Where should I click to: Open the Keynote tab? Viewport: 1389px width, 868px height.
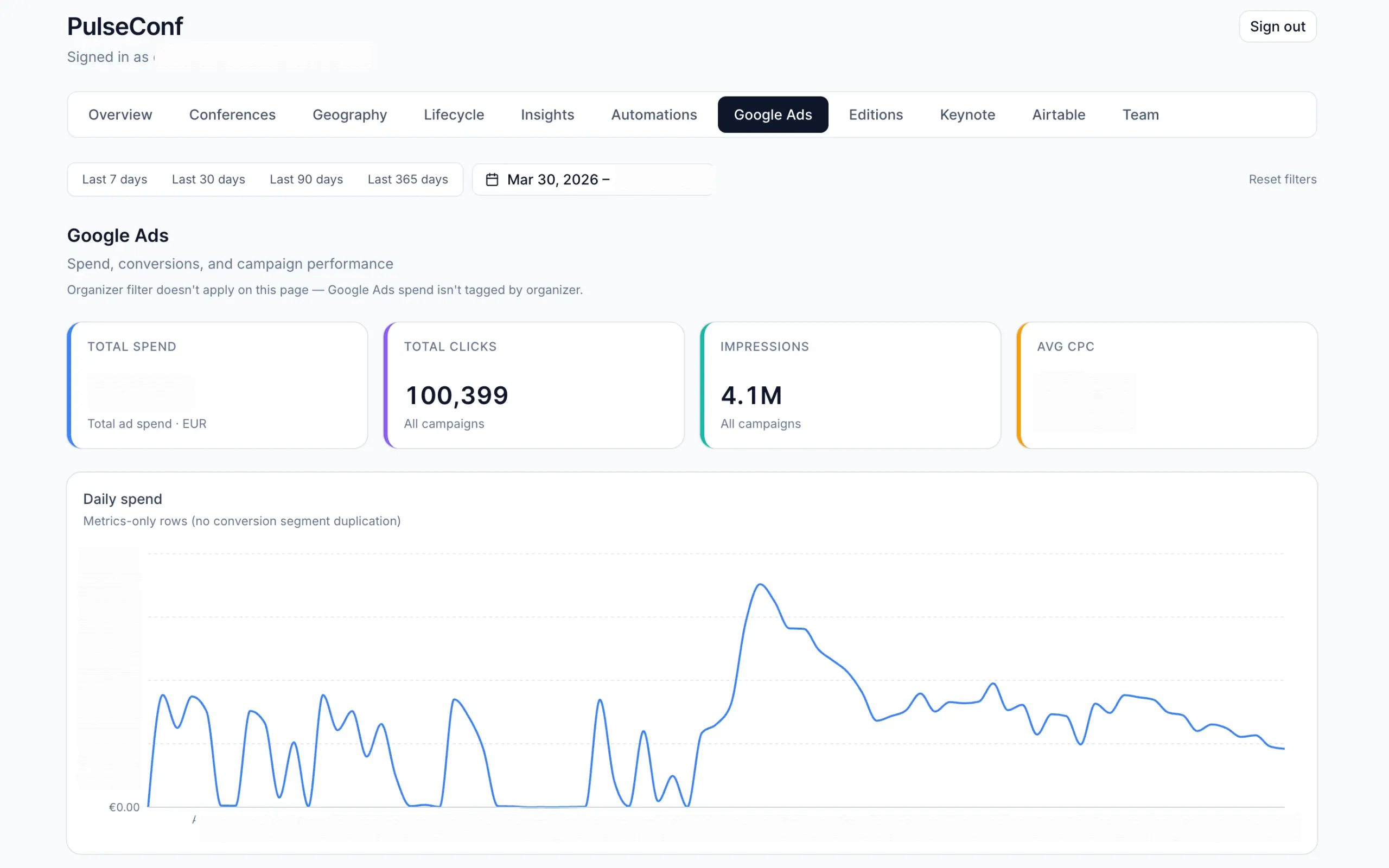click(967, 115)
